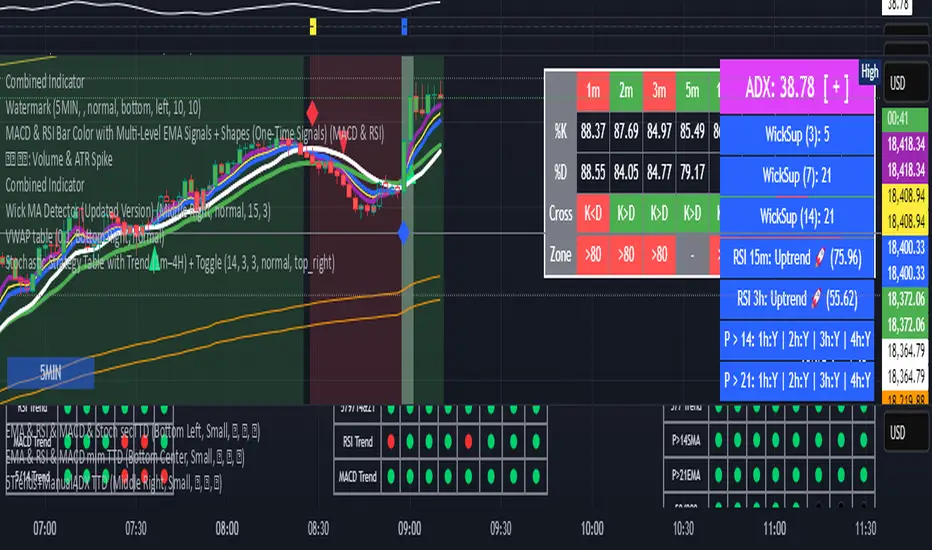Click the %D value 84.77
This screenshot has height=550, width=932.
pyautogui.click(x=659, y=172)
